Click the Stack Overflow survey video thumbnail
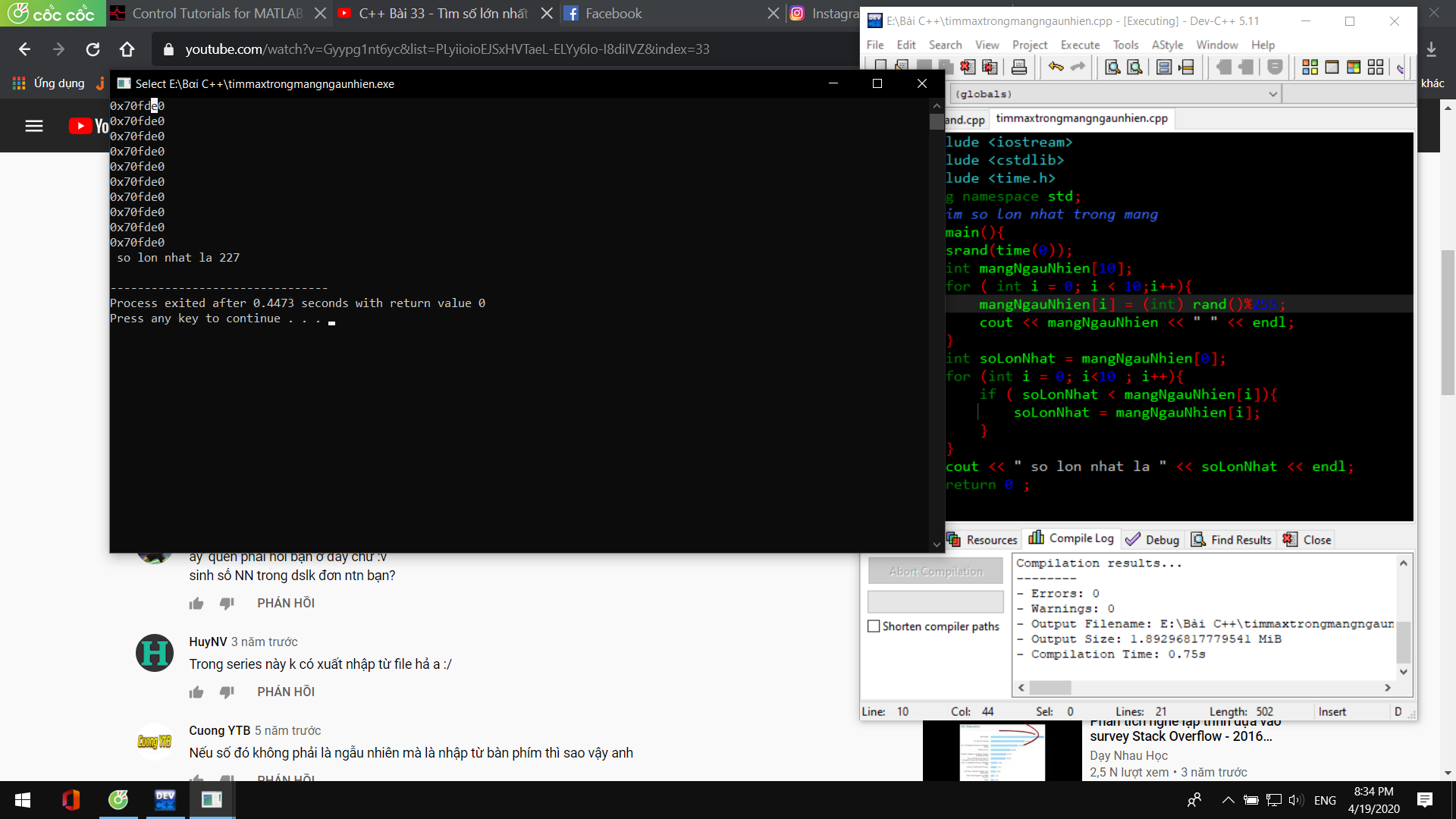 point(1003,751)
